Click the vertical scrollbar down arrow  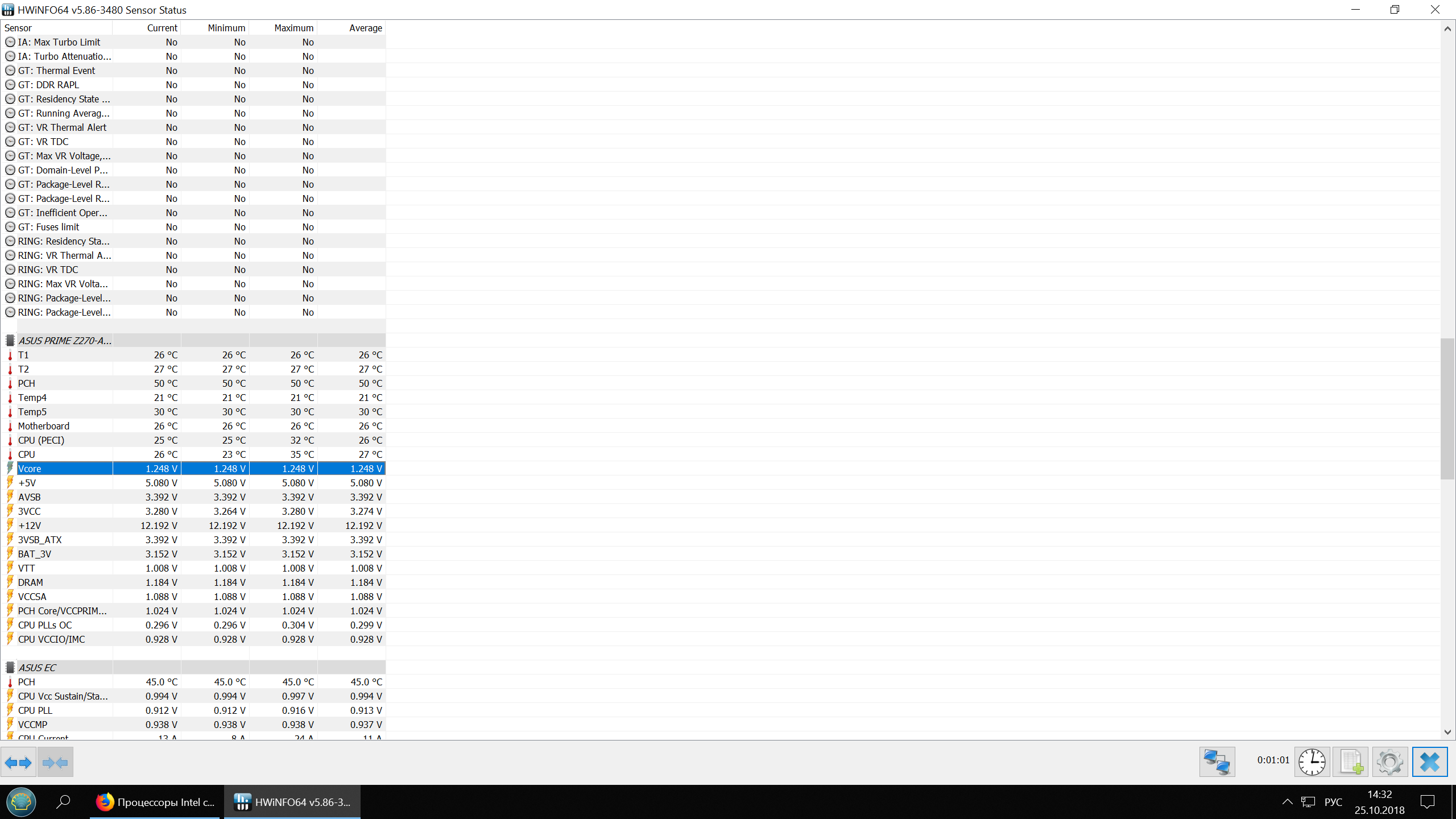(1447, 733)
